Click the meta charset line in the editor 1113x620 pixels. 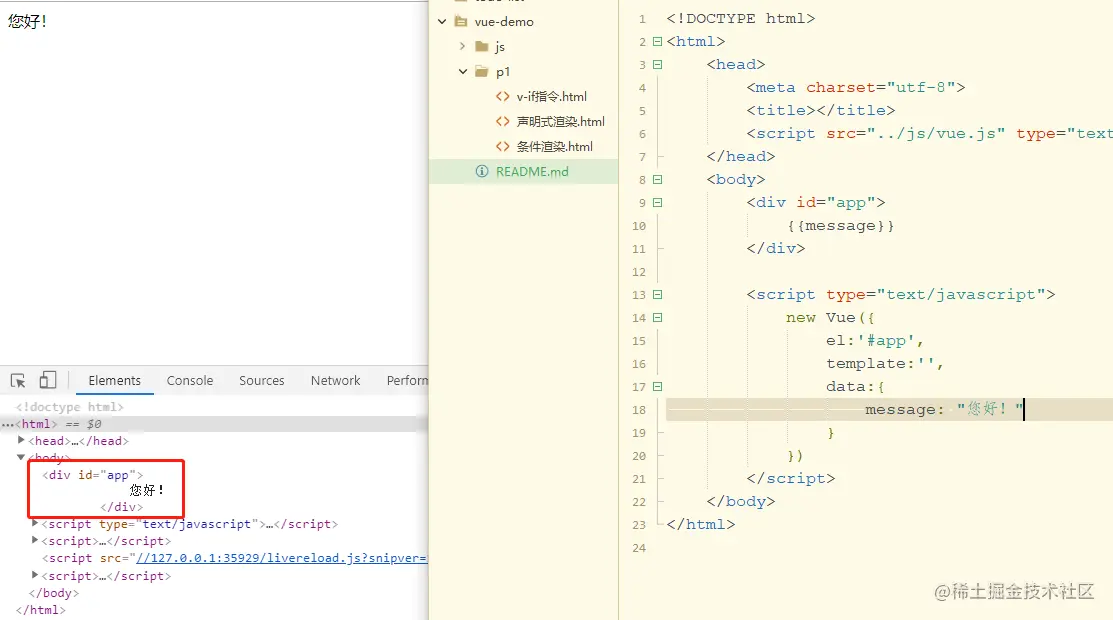pyautogui.click(x=856, y=87)
